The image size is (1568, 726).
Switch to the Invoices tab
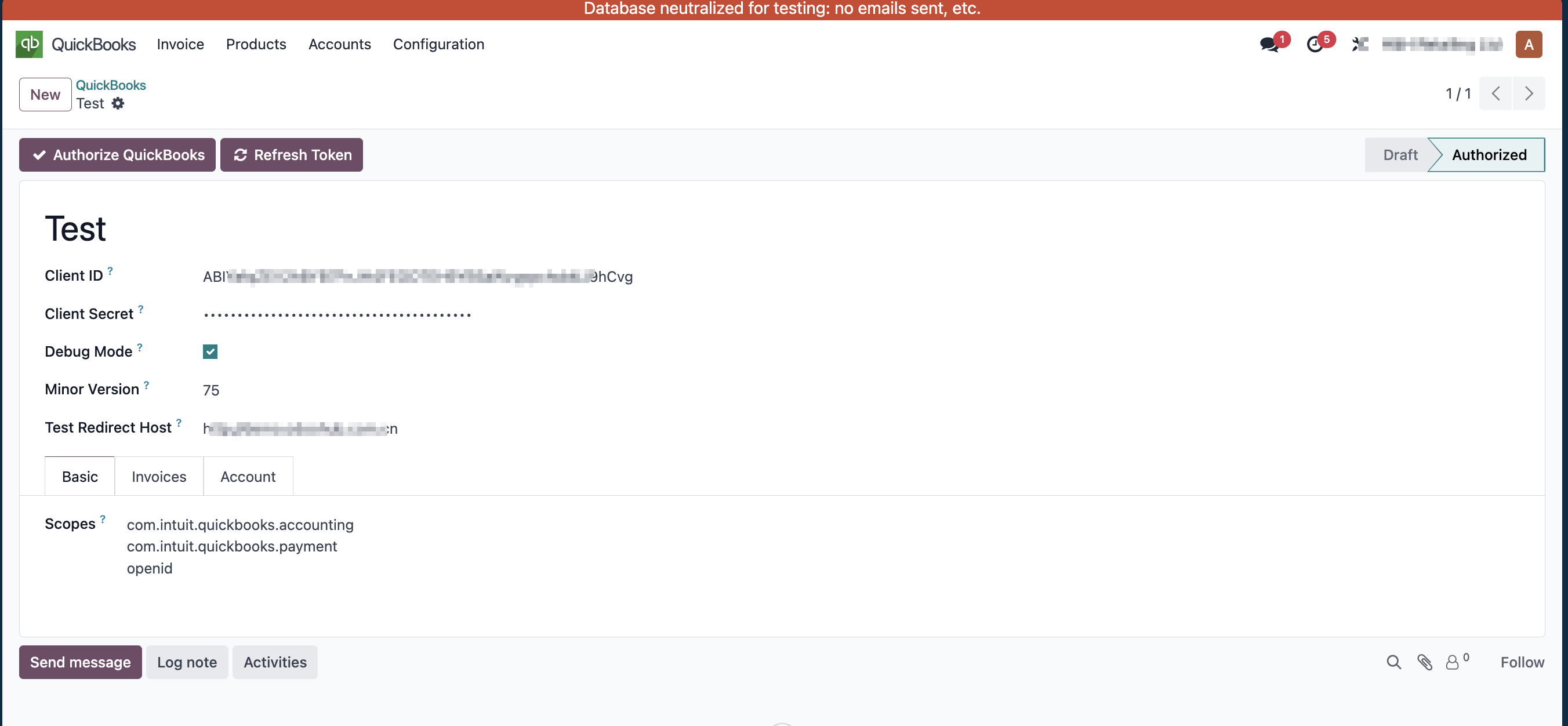click(x=159, y=477)
